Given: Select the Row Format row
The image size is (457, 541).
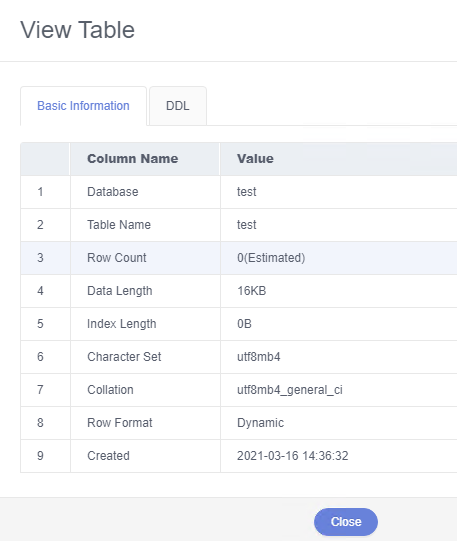Looking at the screenshot, I should (x=239, y=423).
